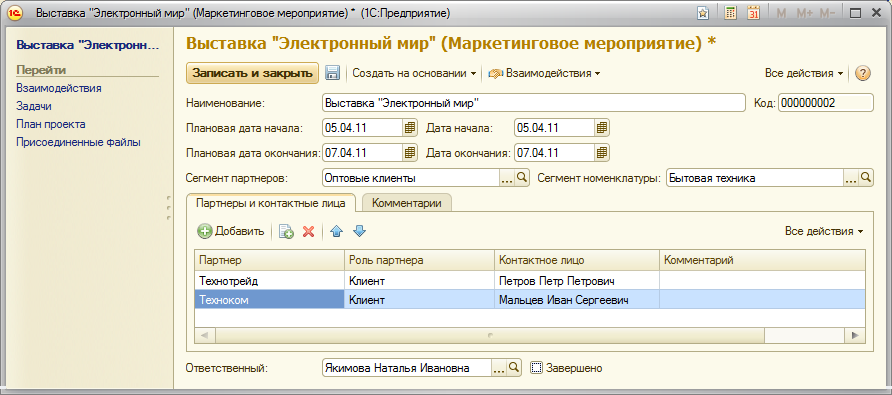Image resolution: width=892 pixels, height=395 pixels.
Task: Click Контактное лицо column header
Action: coord(577,260)
